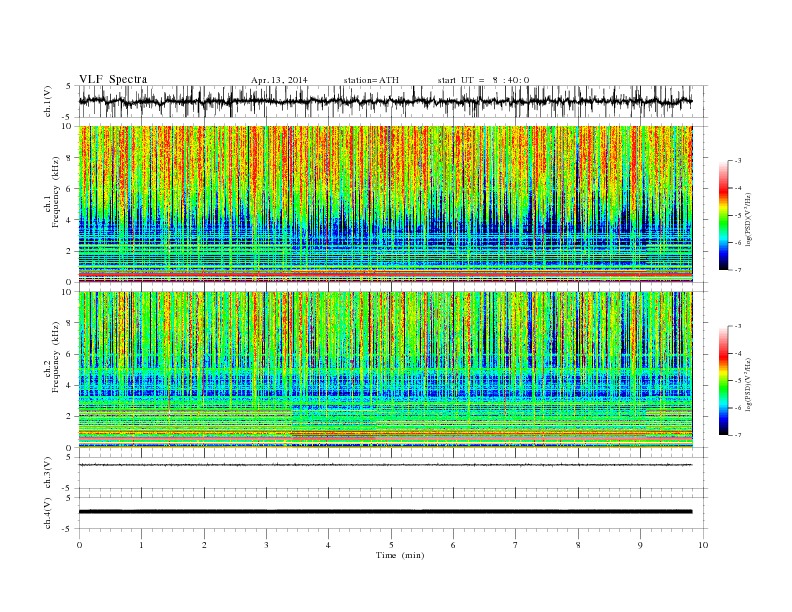Click the ch.1 spectrogram color bar
This screenshot has height=612, width=792.
click(x=723, y=215)
